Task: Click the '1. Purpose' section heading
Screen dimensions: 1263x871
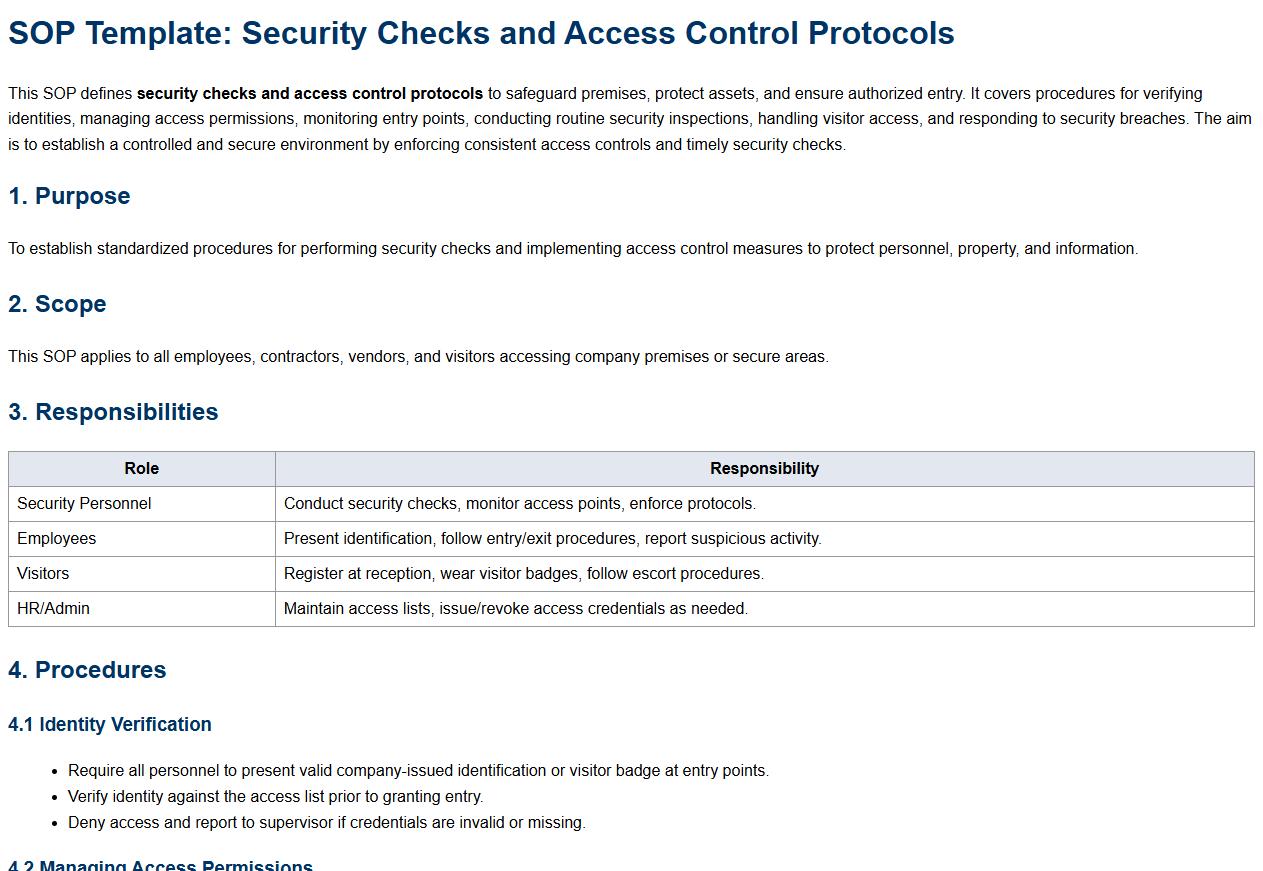Action: pyautogui.click(x=69, y=196)
